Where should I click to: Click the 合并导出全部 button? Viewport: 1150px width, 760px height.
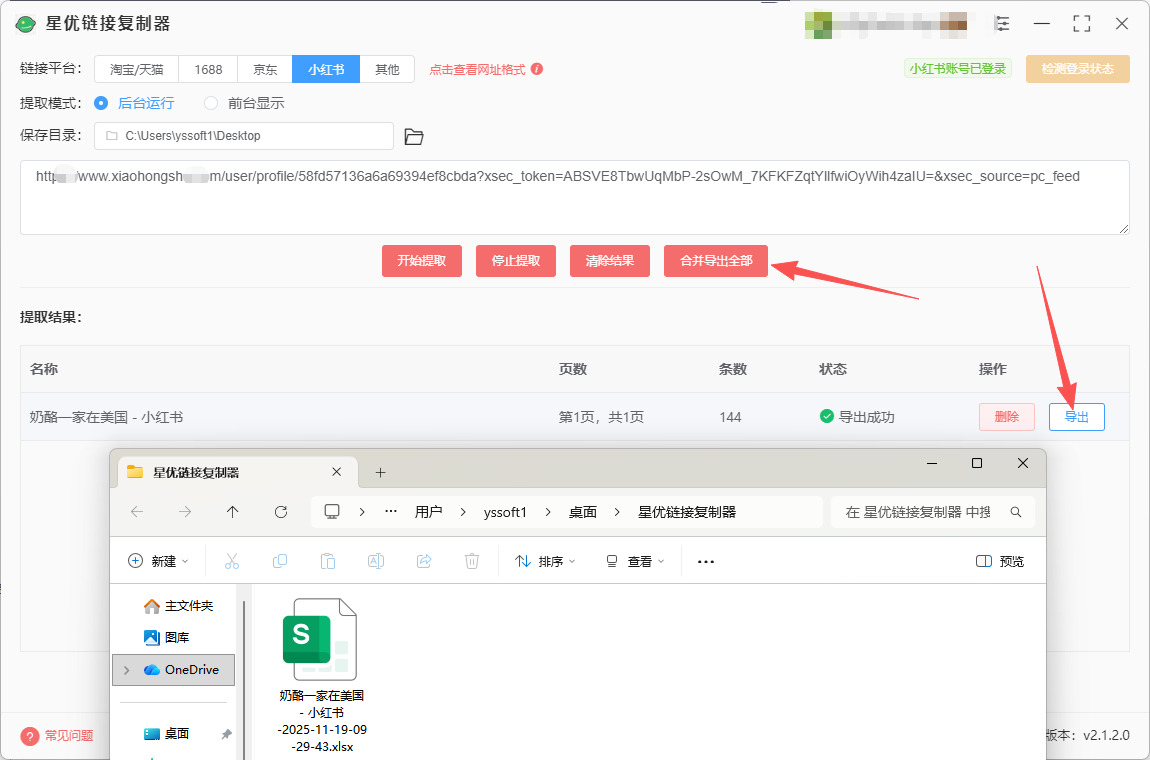coord(716,260)
